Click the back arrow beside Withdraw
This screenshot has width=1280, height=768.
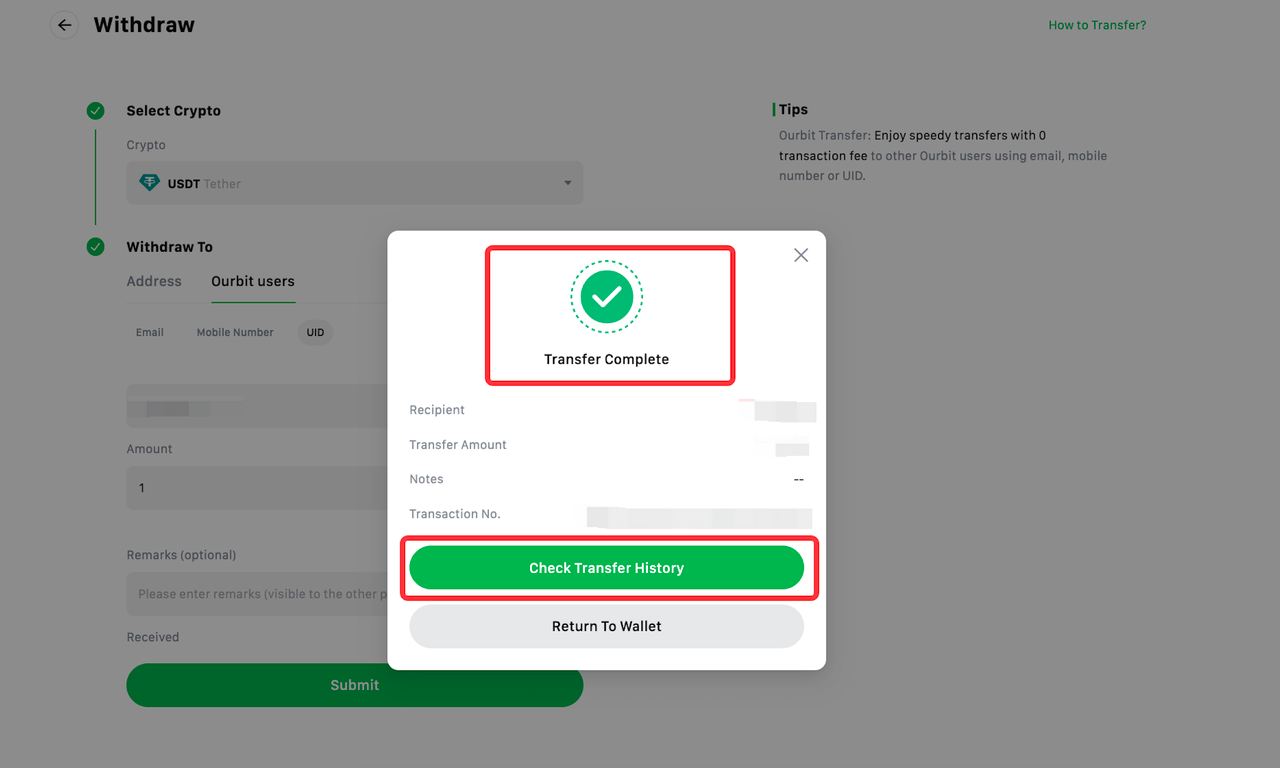click(64, 25)
